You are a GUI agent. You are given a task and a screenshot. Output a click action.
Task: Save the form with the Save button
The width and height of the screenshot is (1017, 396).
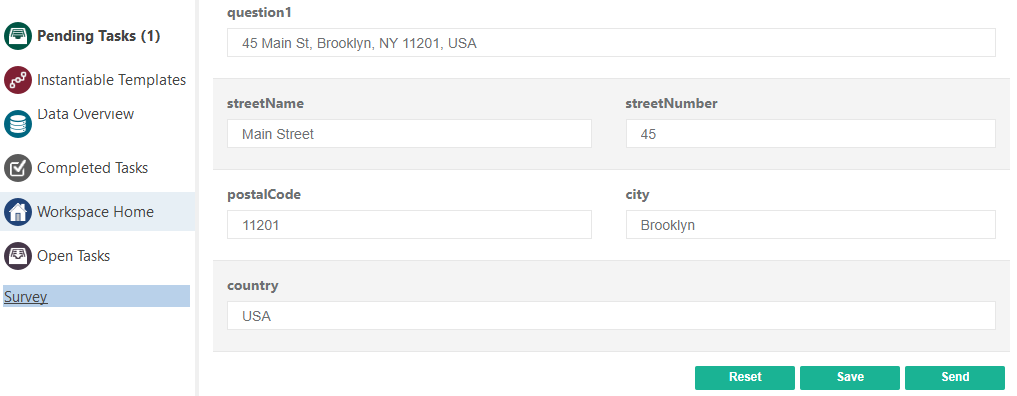[x=850, y=377]
